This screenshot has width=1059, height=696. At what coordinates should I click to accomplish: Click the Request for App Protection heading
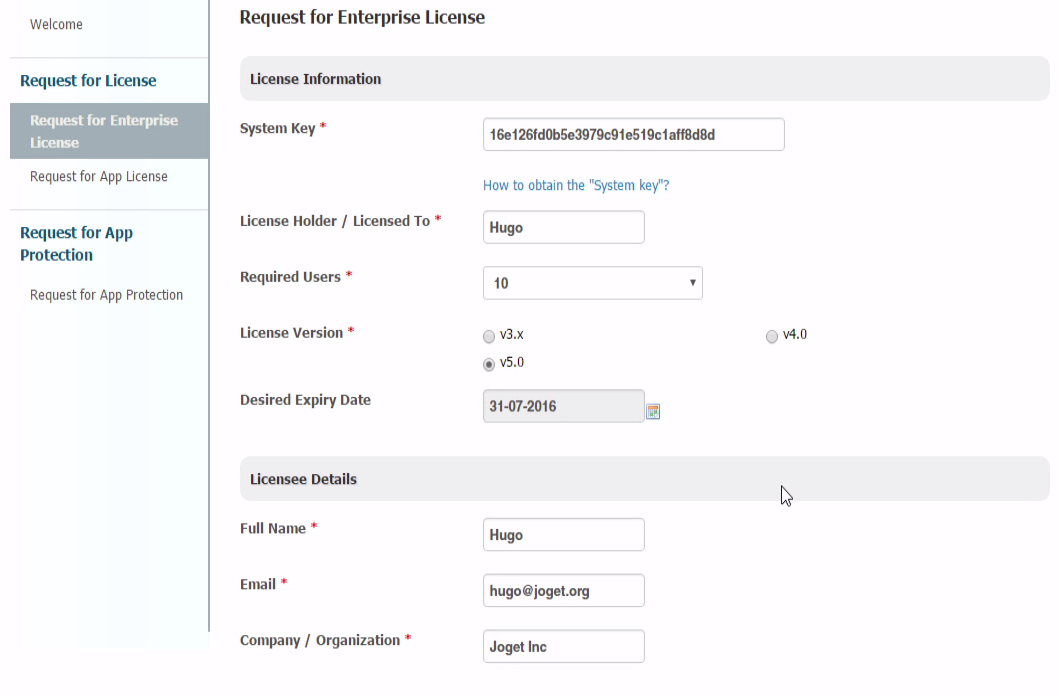pyautogui.click(x=76, y=244)
